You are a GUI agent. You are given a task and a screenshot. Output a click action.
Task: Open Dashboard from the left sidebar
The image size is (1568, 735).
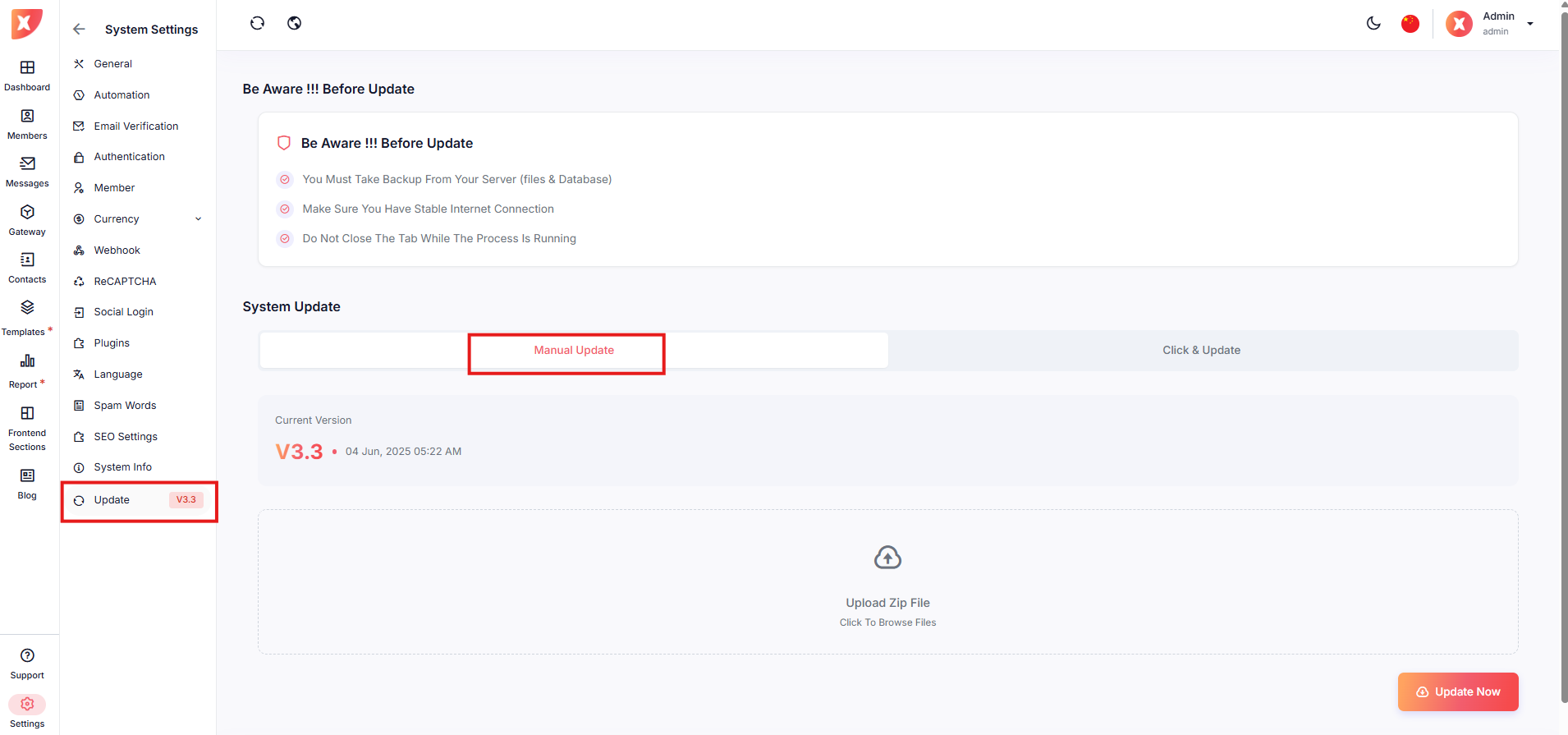[27, 75]
